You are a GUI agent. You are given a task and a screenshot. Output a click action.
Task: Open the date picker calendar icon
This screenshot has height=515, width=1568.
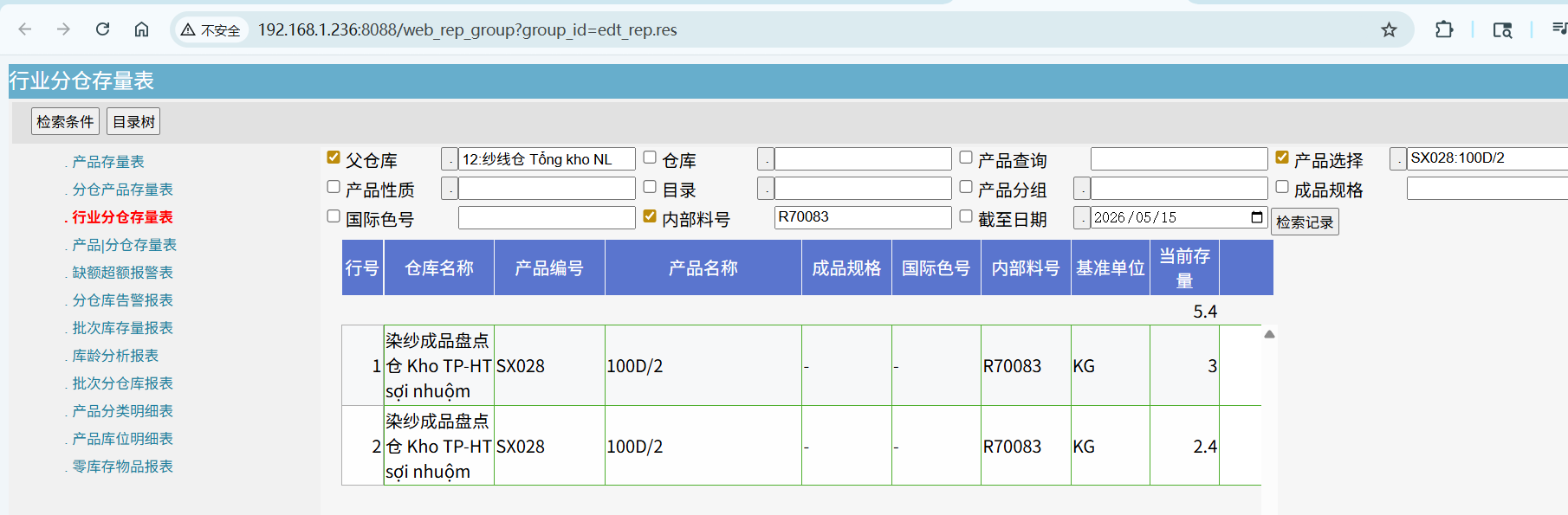pos(1257,217)
